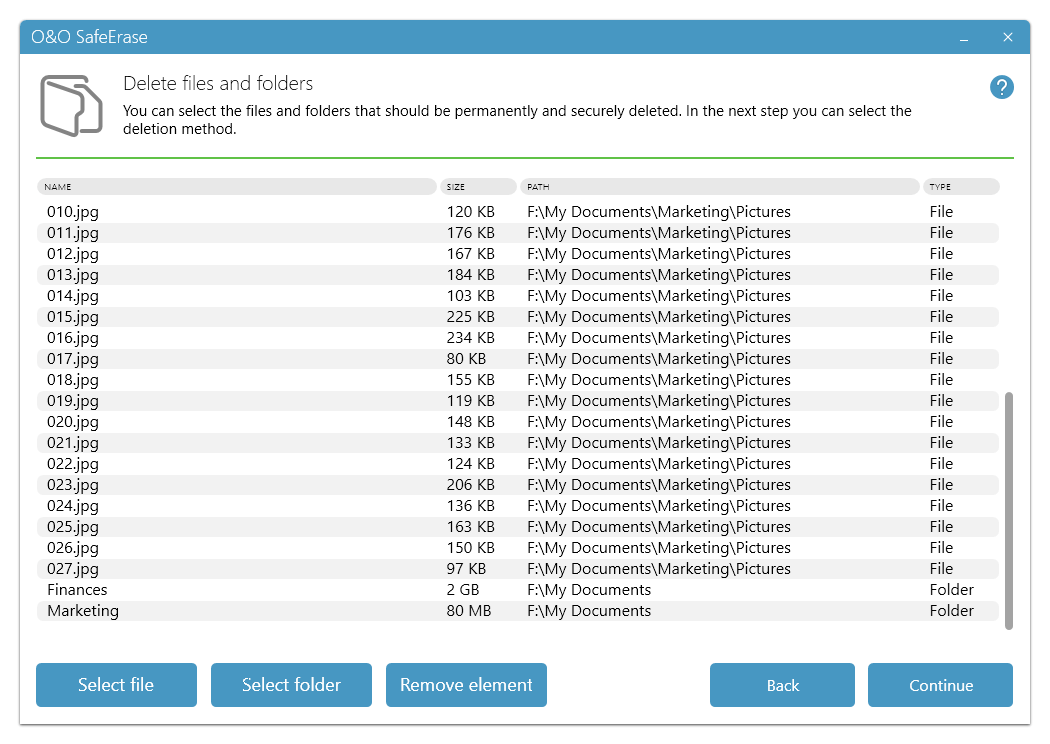Sort the list by the PATH column
1050x744 pixels.
720,186
